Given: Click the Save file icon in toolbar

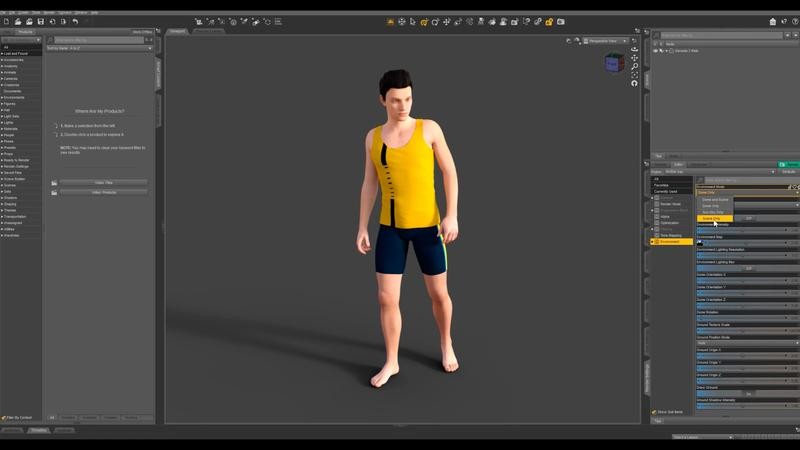Looking at the screenshot, I should pyautogui.click(x=41, y=21).
